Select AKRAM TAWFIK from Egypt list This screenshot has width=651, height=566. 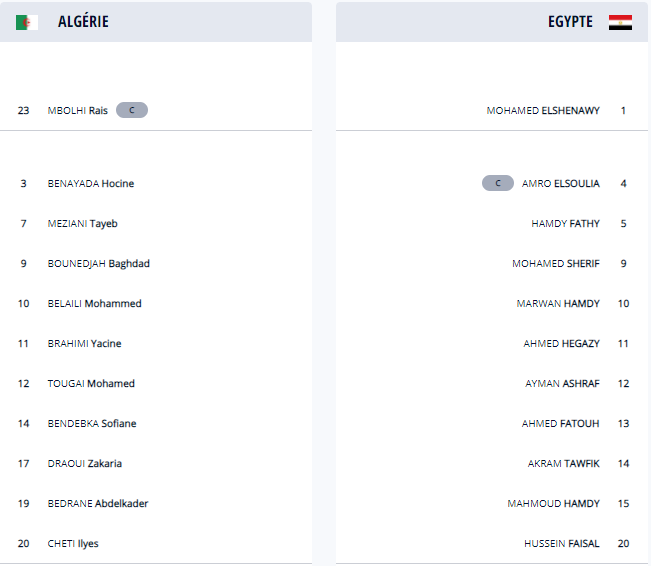pos(564,463)
